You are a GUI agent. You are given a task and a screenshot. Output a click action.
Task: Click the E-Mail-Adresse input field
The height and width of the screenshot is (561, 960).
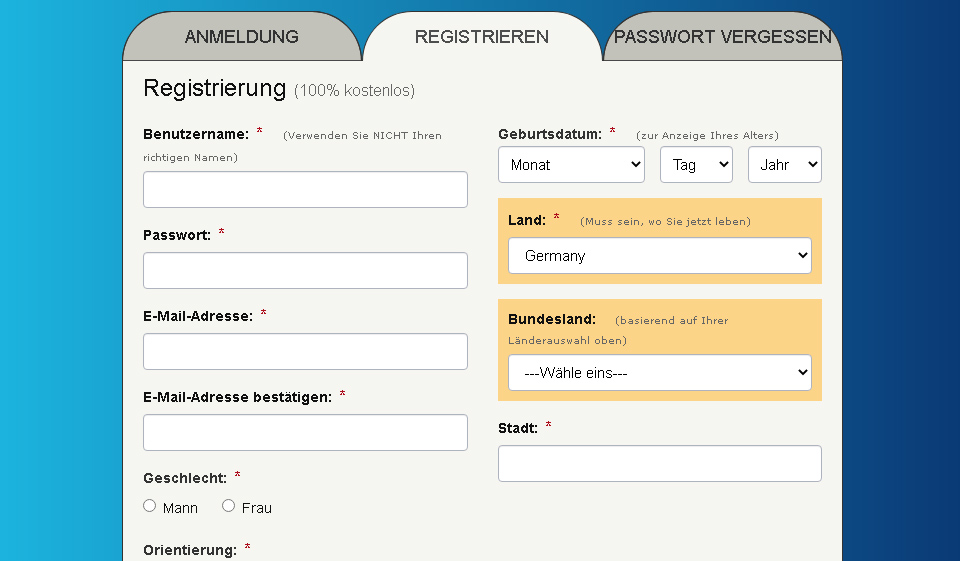tap(305, 352)
